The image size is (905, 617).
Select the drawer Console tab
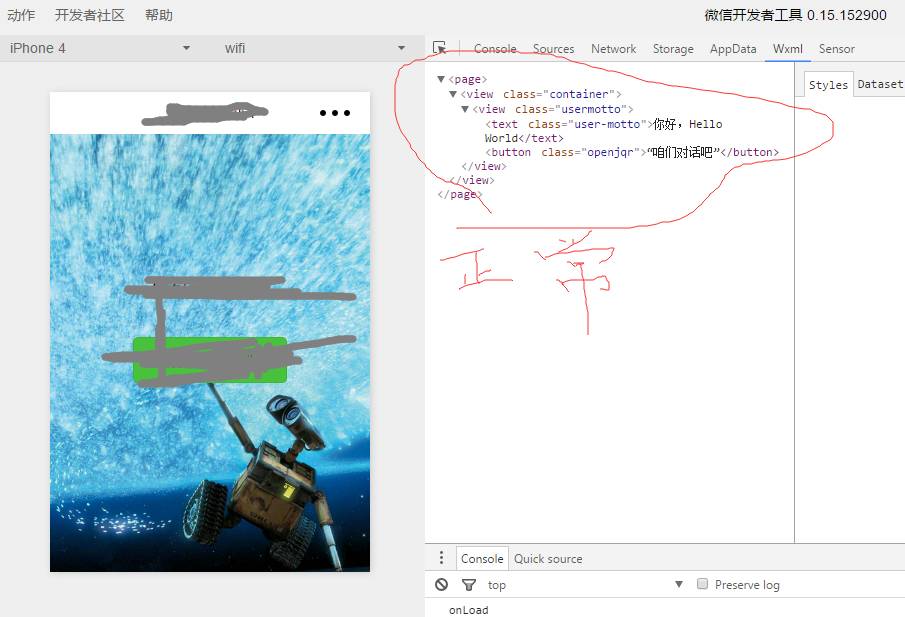[482, 559]
